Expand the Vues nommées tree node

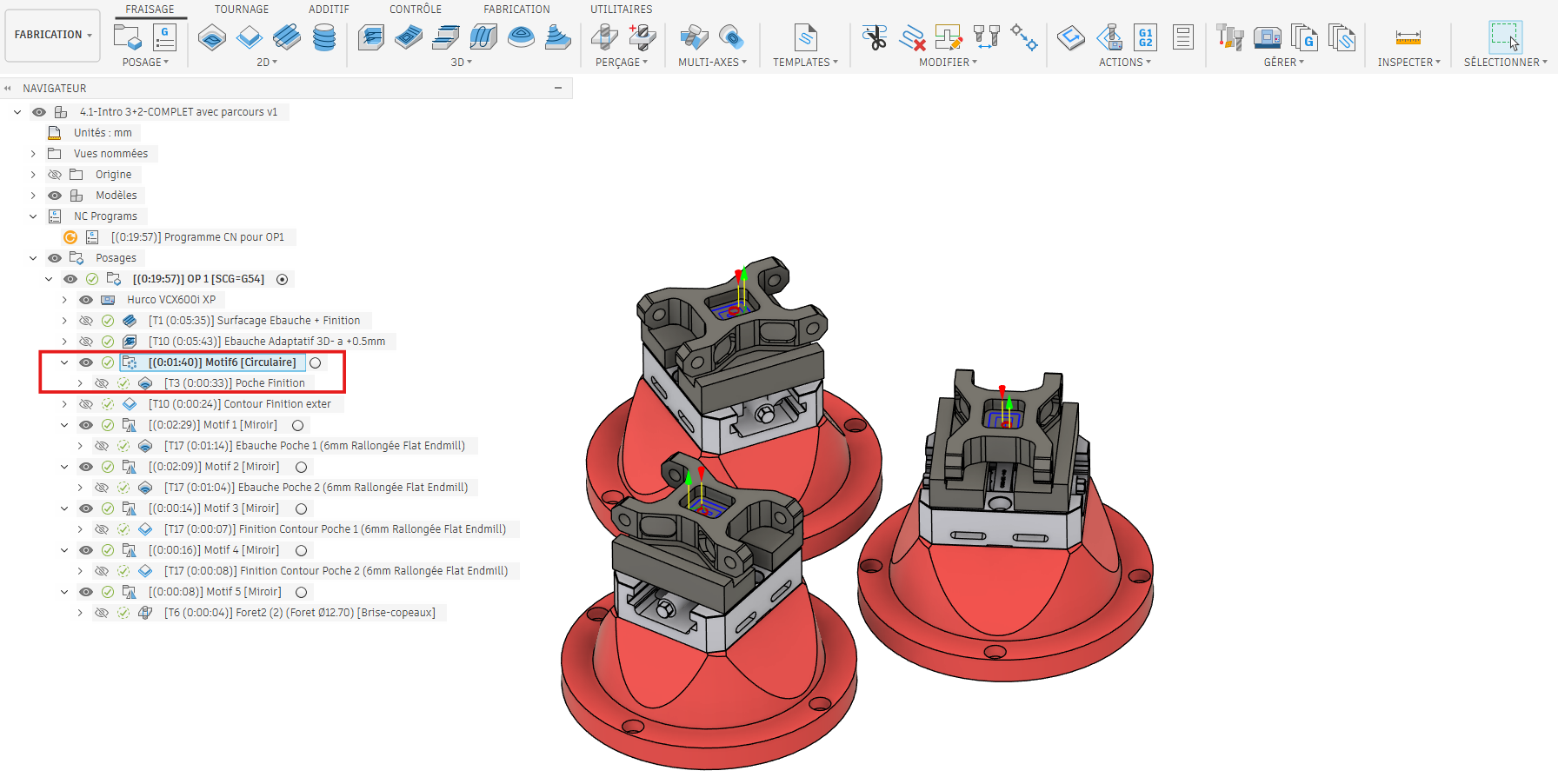[x=33, y=154]
